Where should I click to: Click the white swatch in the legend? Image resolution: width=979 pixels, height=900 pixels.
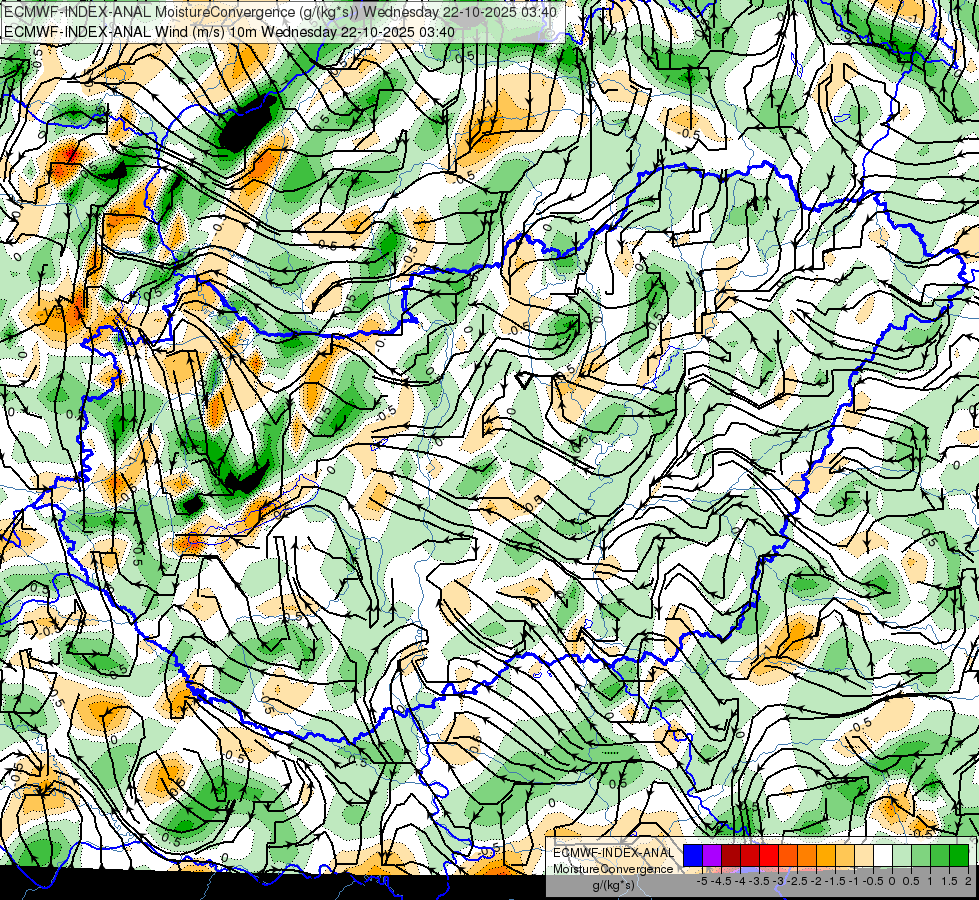[x=883, y=855]
